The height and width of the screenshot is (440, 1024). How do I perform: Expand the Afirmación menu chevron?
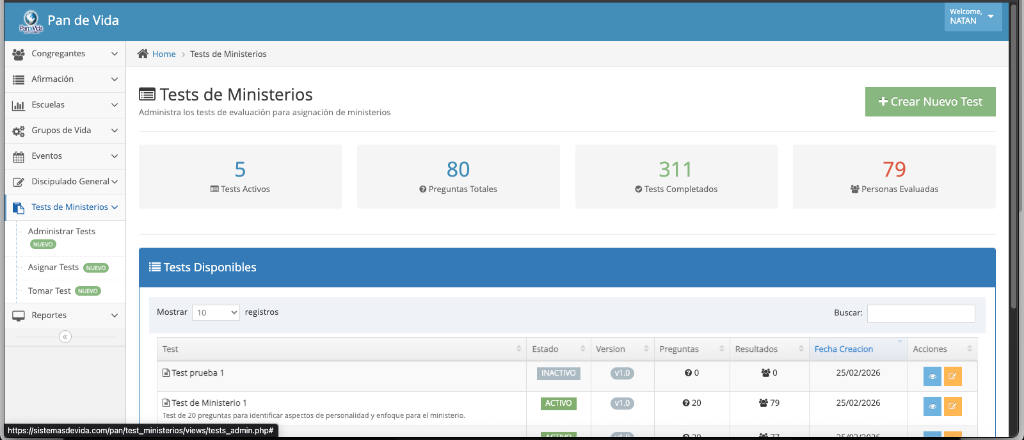114,79
